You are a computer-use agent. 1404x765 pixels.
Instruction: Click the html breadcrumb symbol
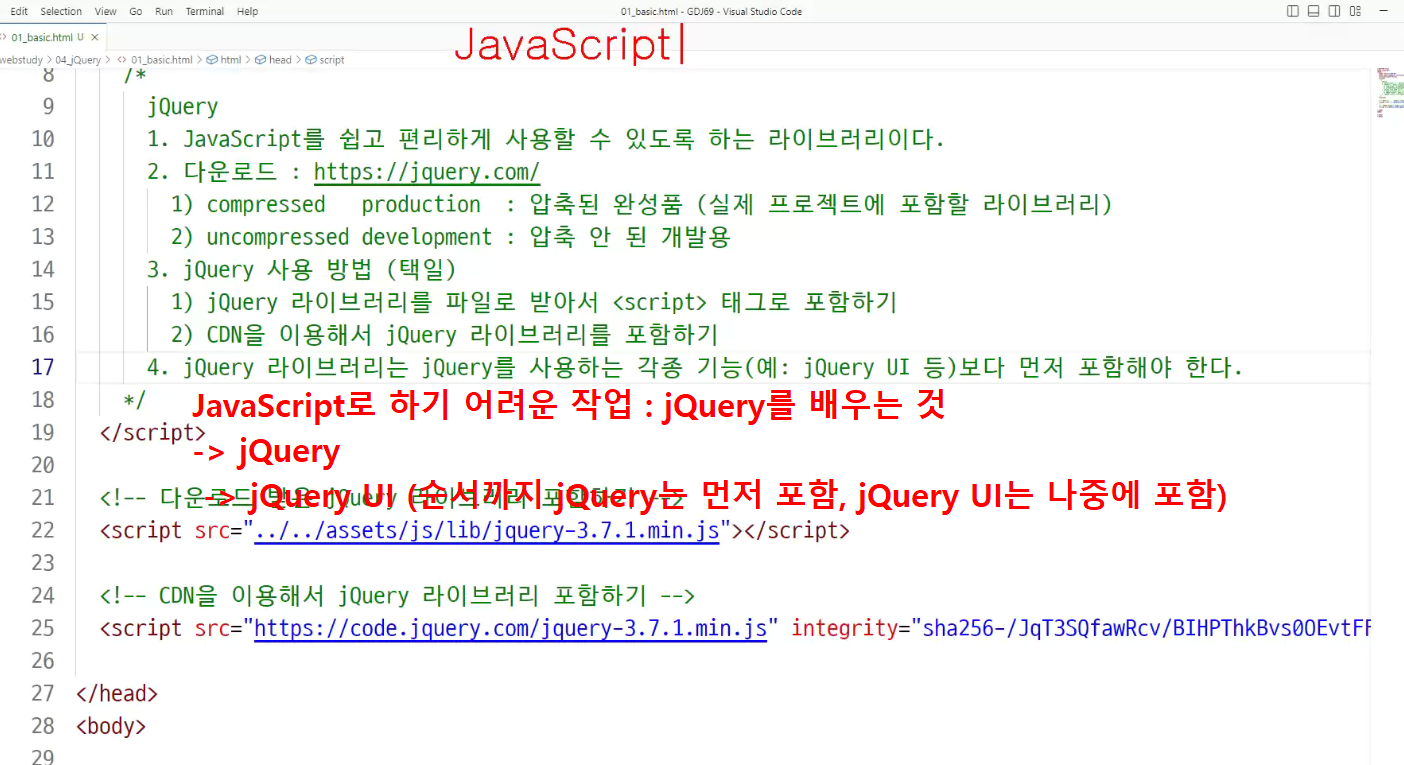click(x=223, y=60)
